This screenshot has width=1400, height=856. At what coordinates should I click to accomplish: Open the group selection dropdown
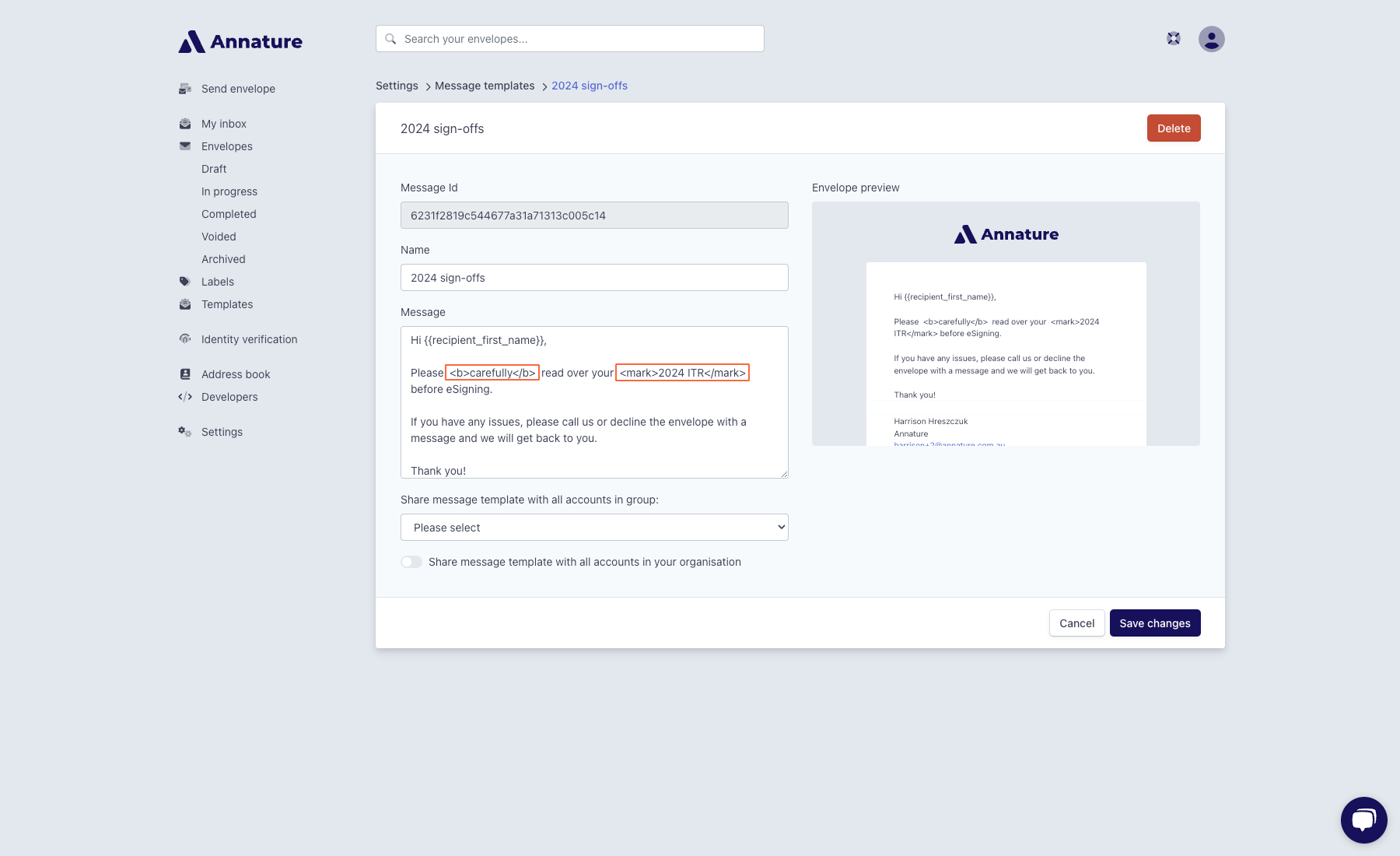[593, 527]
